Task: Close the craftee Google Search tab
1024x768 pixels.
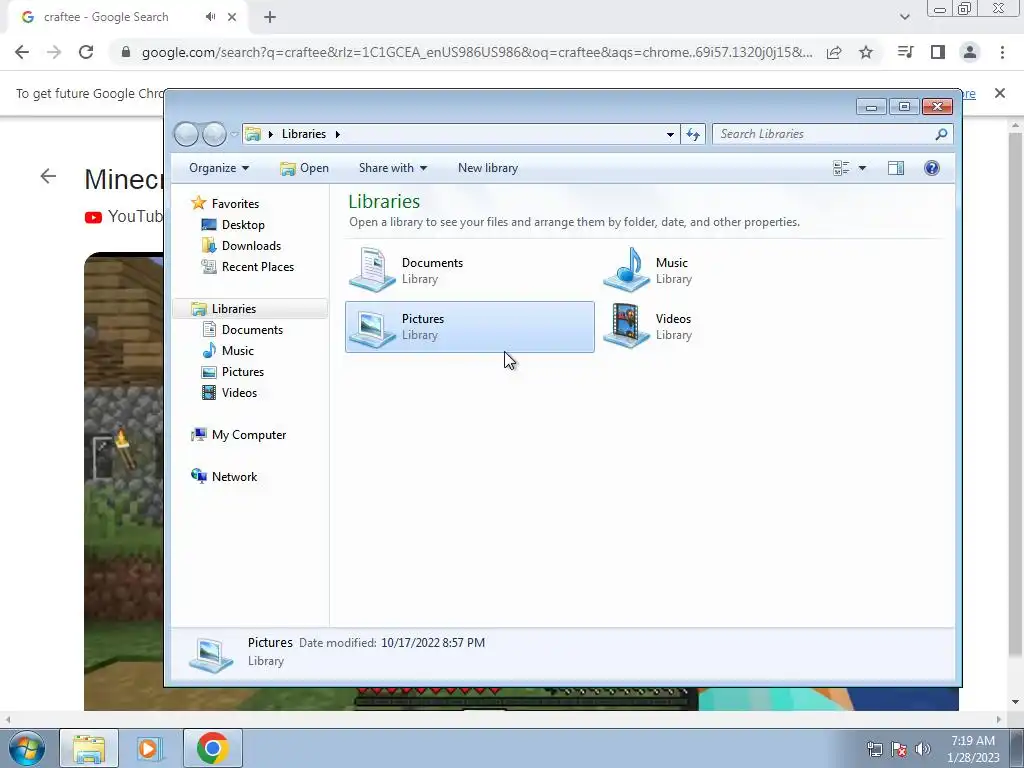Action: click(x=232, y=17)
